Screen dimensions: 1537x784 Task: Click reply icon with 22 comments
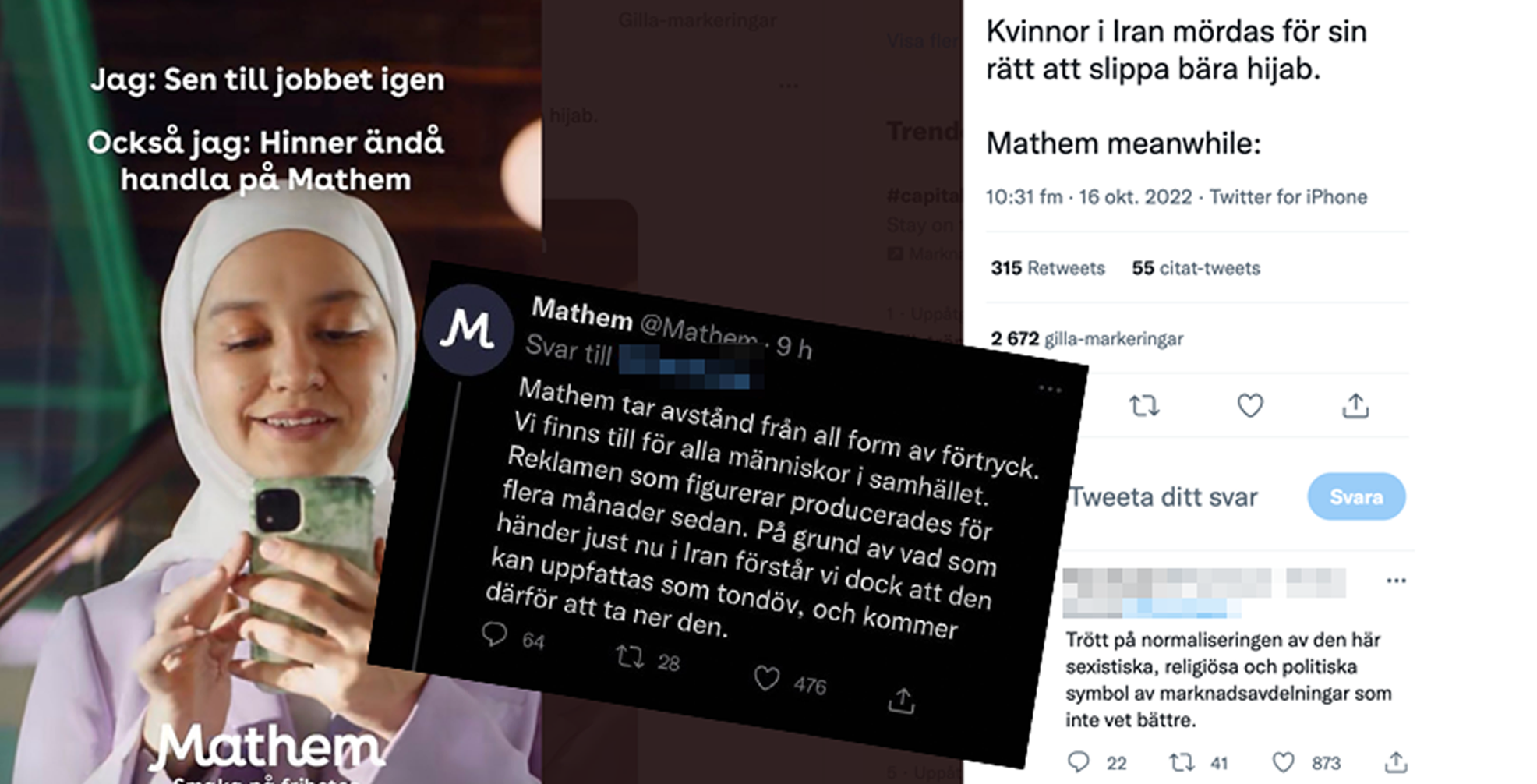coord(1078,761)
